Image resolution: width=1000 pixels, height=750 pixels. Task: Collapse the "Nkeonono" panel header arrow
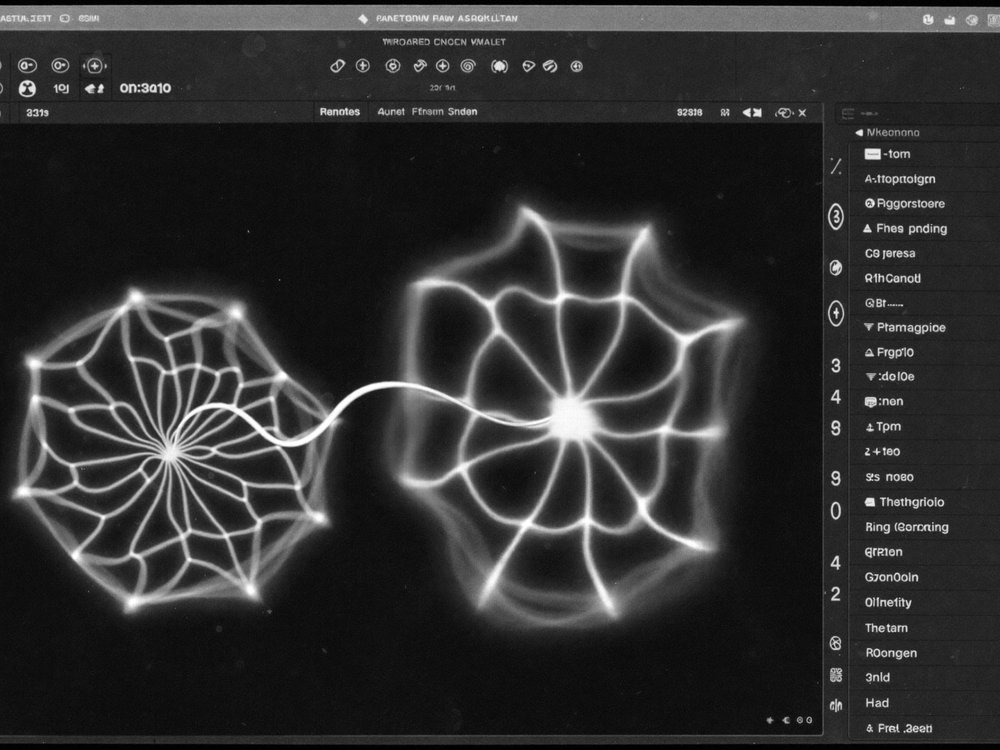click(x=858, y=133)
